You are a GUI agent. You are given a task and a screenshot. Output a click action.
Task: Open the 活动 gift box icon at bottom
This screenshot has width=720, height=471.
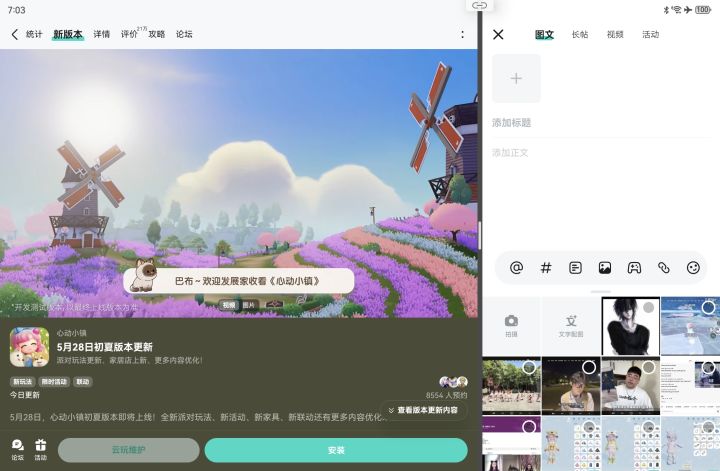point(40,449)
